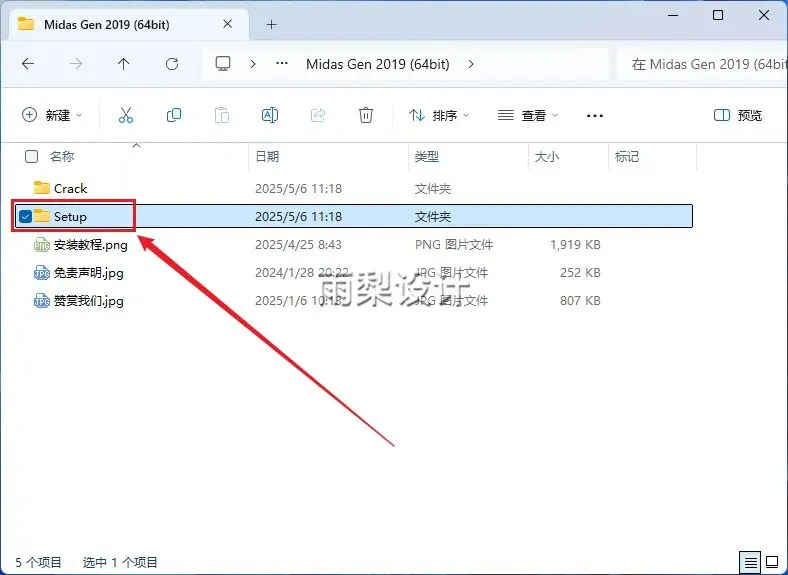Open the See more options menu in toolbar
788x575 pixels.
pos(595,116)
